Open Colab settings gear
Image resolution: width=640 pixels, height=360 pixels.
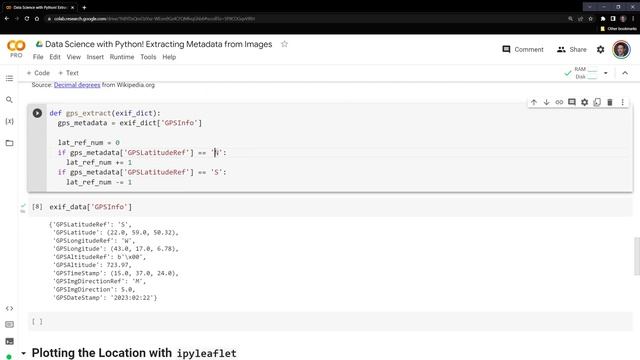[600, 49]
